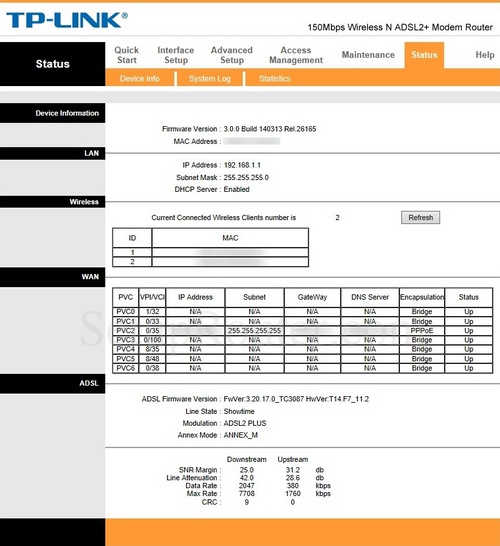The width and height of the screenshot is (500, 546).
Task: Go to Access Management tab
Action: 296,55
